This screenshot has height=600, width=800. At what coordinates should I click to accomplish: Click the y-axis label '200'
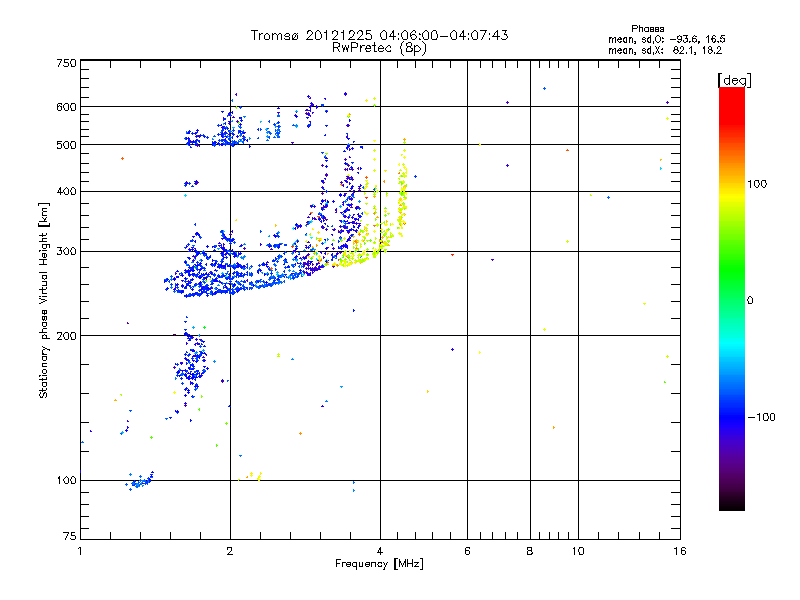[x=66, y=336]
